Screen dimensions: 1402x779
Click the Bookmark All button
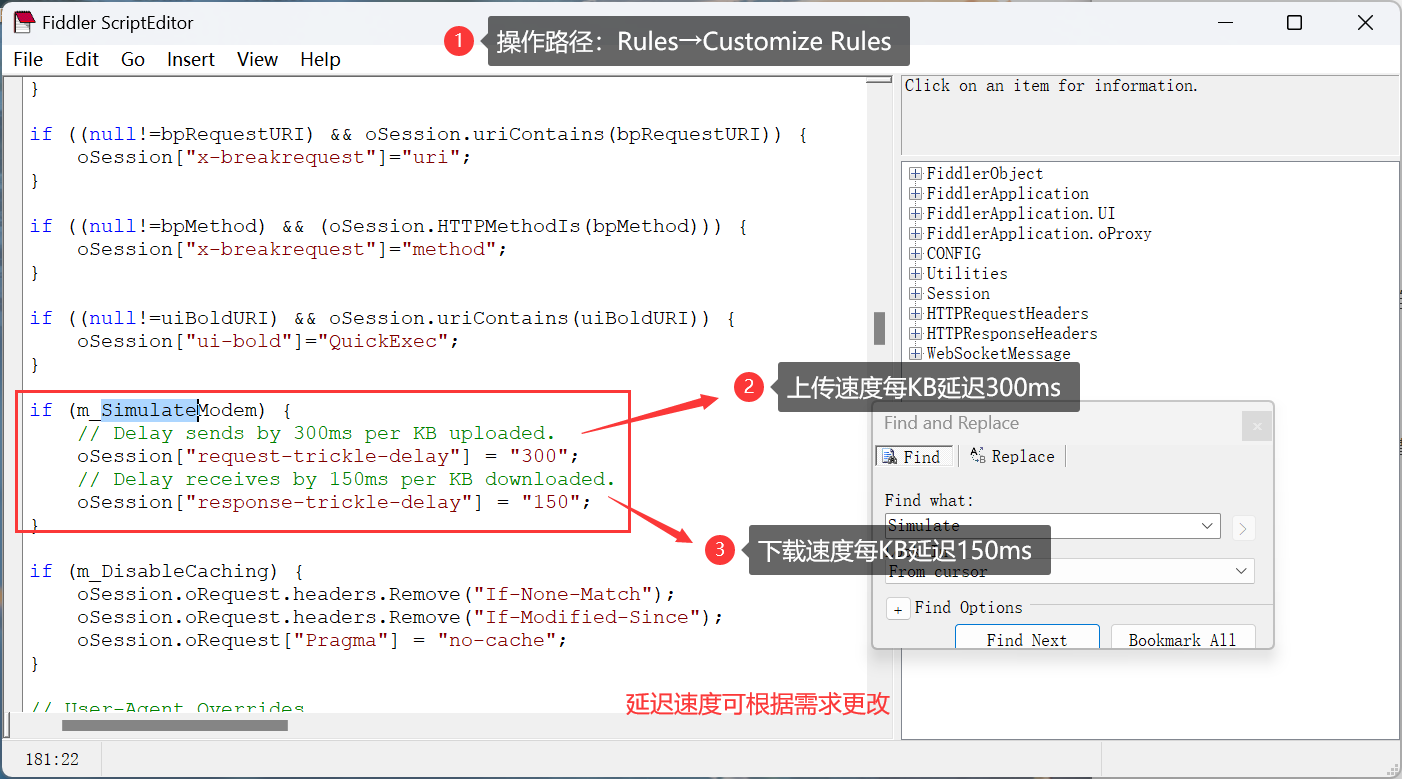point(1182,639)
